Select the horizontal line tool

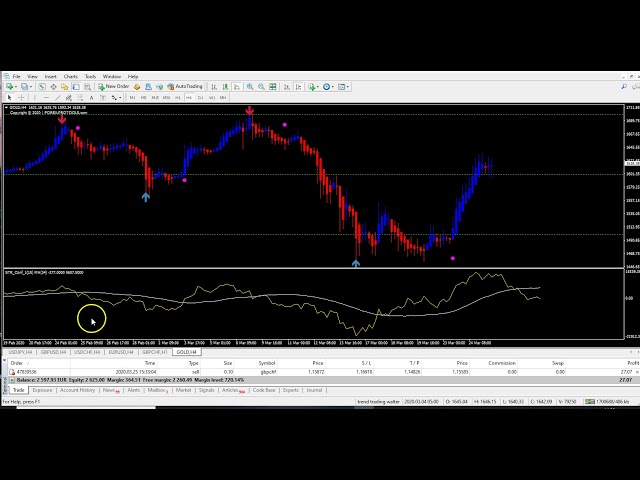coord(46,98)
